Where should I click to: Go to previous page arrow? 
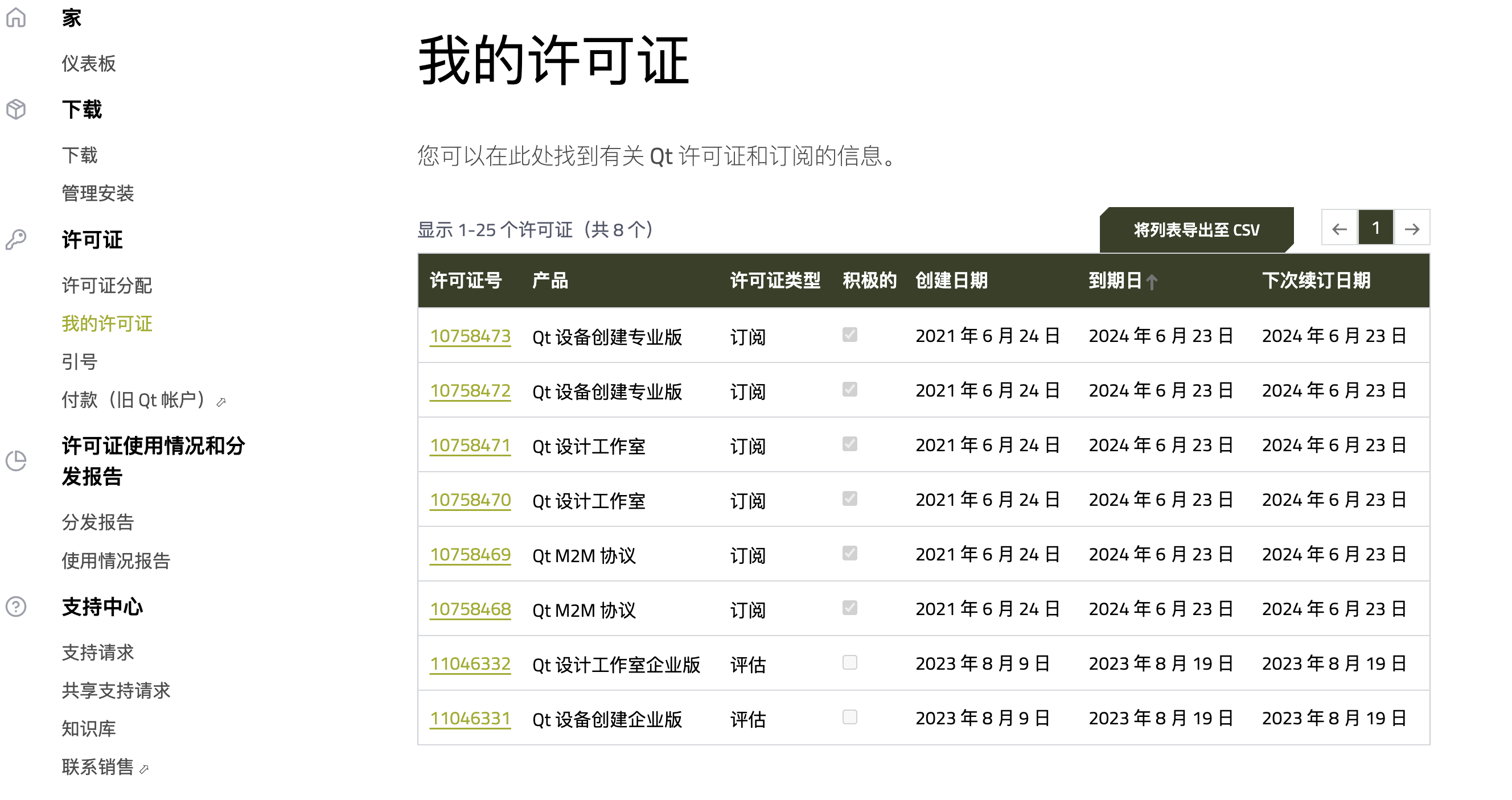[x=1339, y=229]
